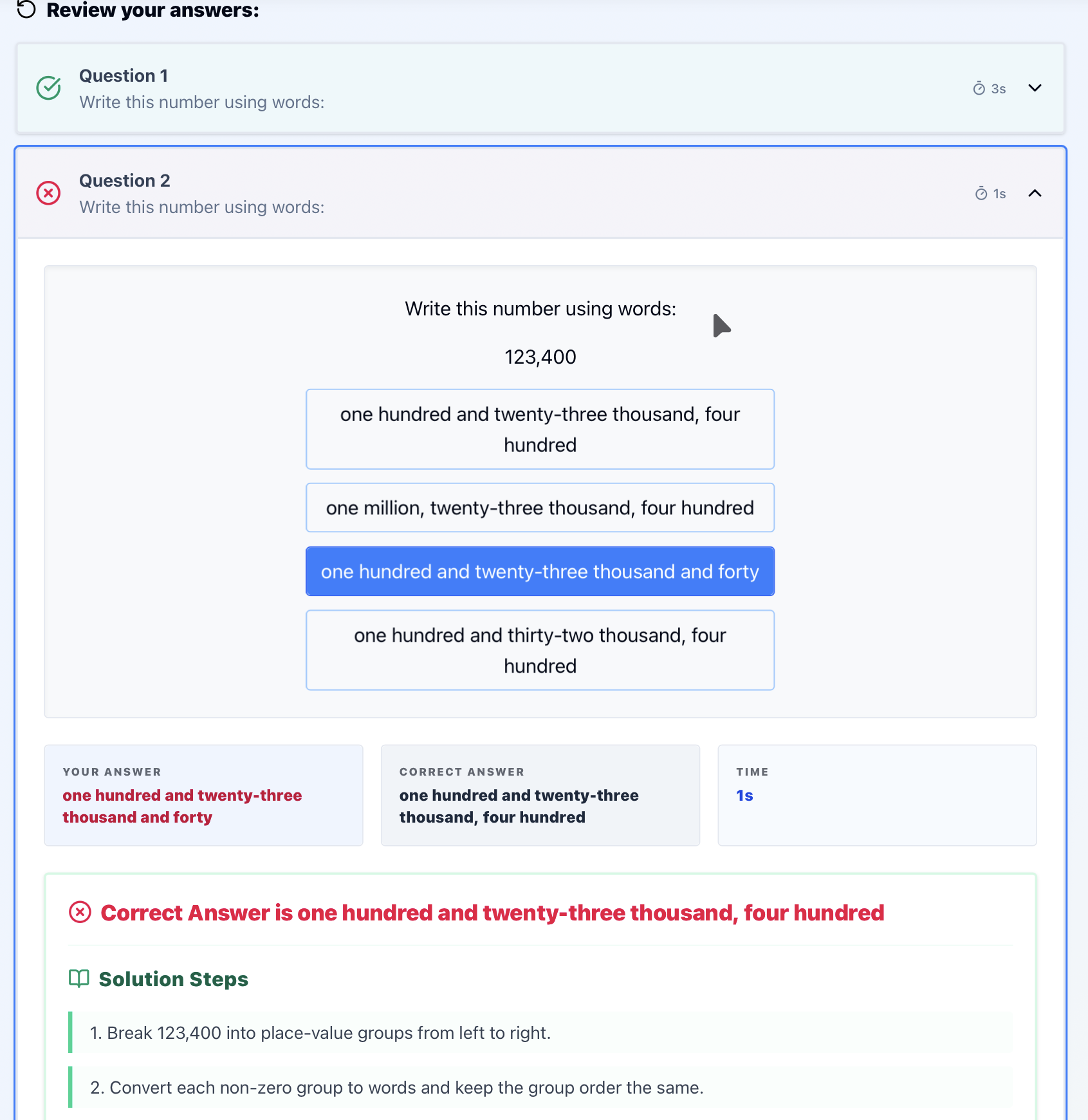Click the red X icon beside Correct Answer heading
The height and width of the screenshot is (1120, 1088).
point(80,912)
